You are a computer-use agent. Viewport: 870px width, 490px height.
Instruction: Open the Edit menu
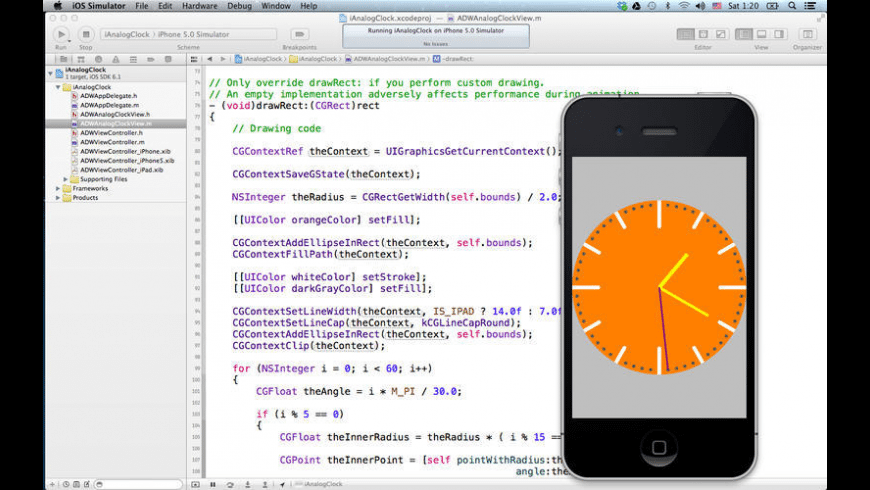[x=165, y=6]
